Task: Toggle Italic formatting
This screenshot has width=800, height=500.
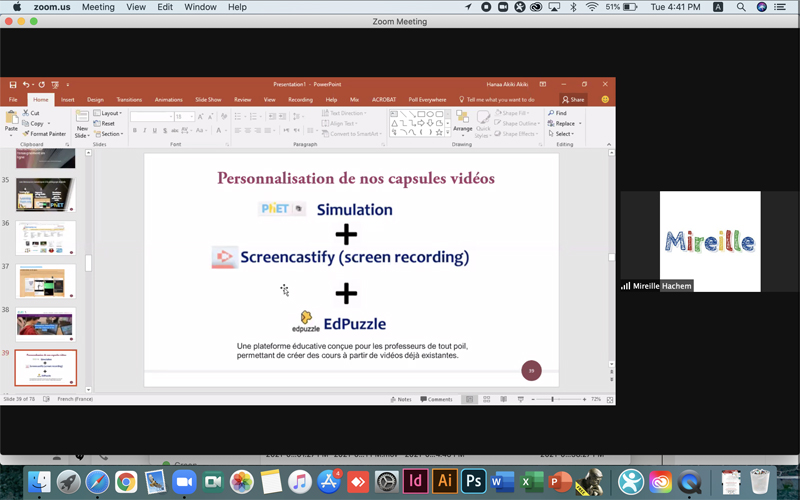Action: [145, 131]
